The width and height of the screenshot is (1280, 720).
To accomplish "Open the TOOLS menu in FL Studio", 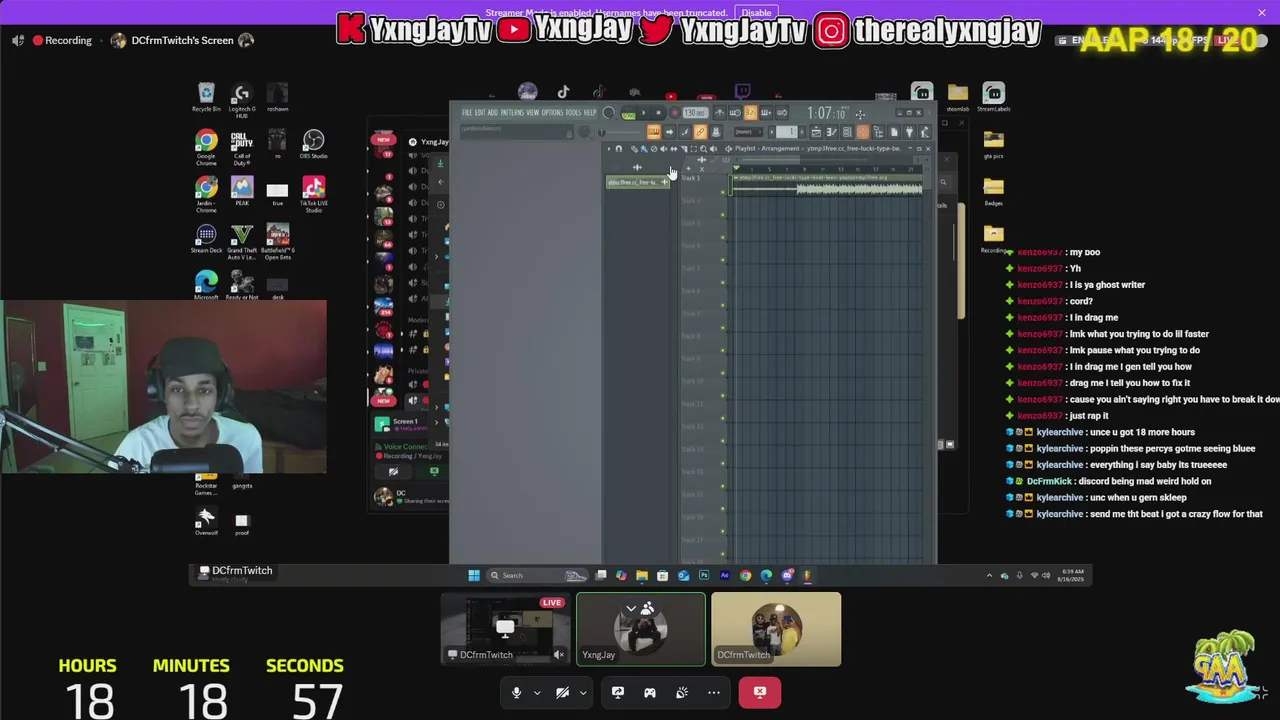I will point(573,113).
